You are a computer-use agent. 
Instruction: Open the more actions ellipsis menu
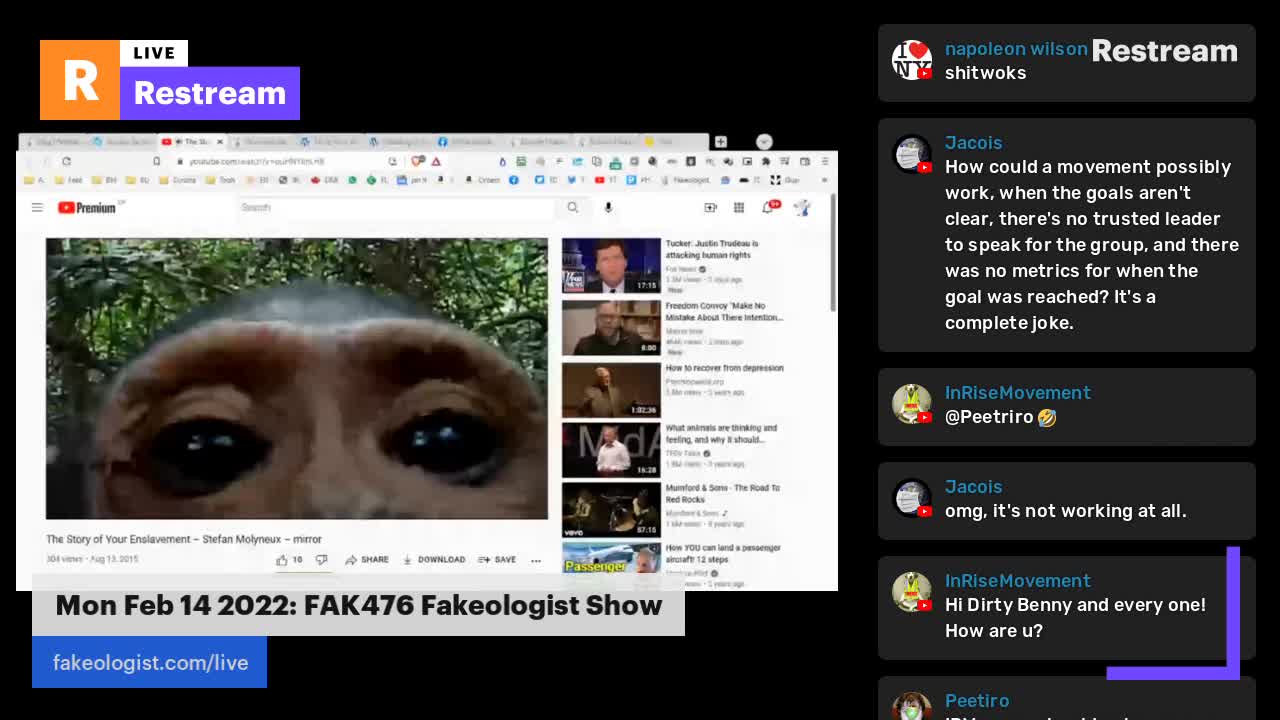pos(536,560)
